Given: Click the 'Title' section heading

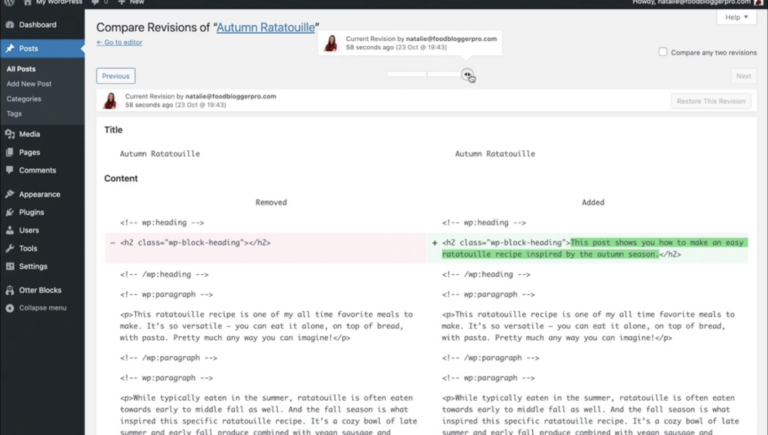Looking at the screenshot, I should (x=113, y=130).
